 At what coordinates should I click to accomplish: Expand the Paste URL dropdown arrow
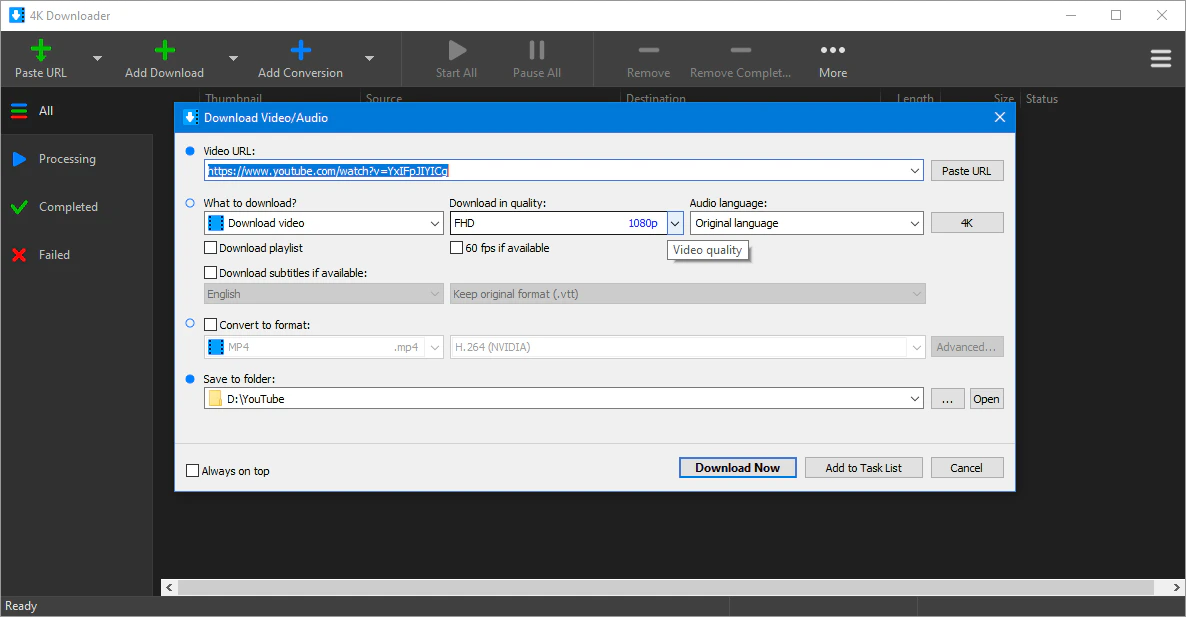click(97, 59)
